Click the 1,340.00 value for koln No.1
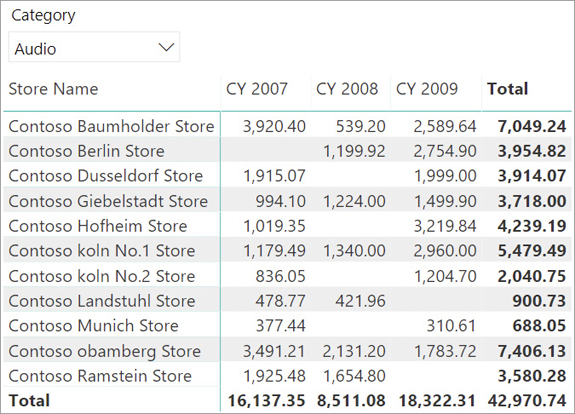 point(354,251)
